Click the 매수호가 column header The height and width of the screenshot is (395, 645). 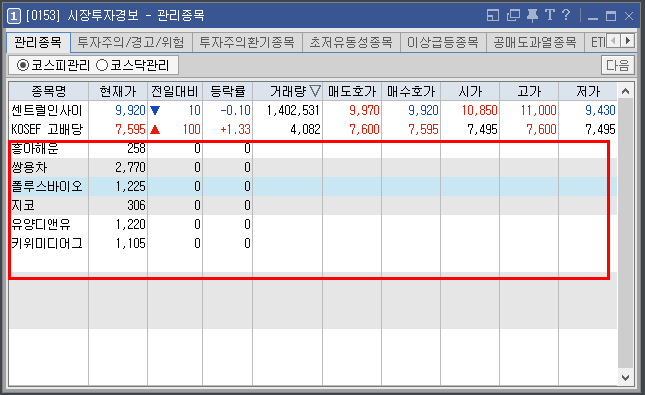[x=411, y=91]
